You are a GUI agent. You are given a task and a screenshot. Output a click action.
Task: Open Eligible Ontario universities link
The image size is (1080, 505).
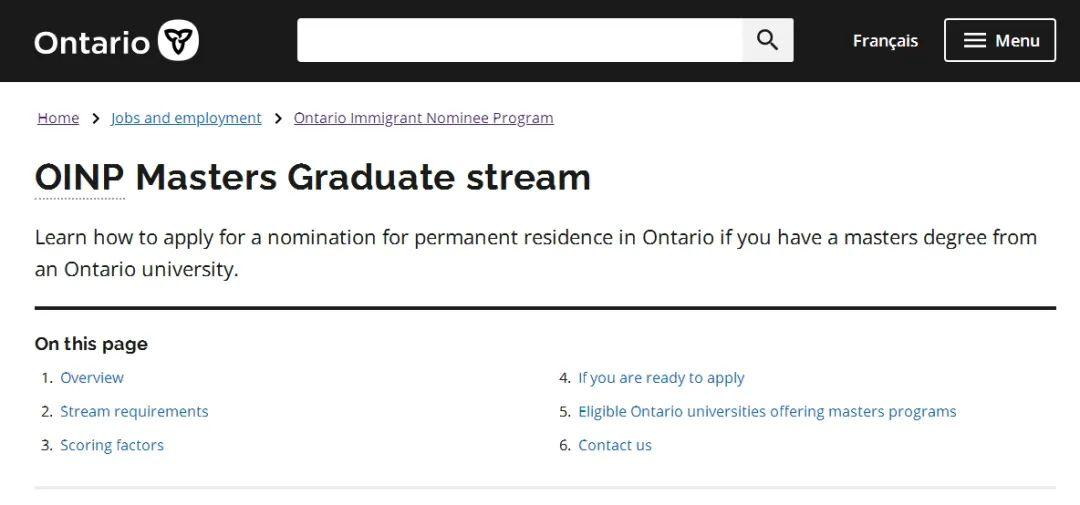(767, 412)
